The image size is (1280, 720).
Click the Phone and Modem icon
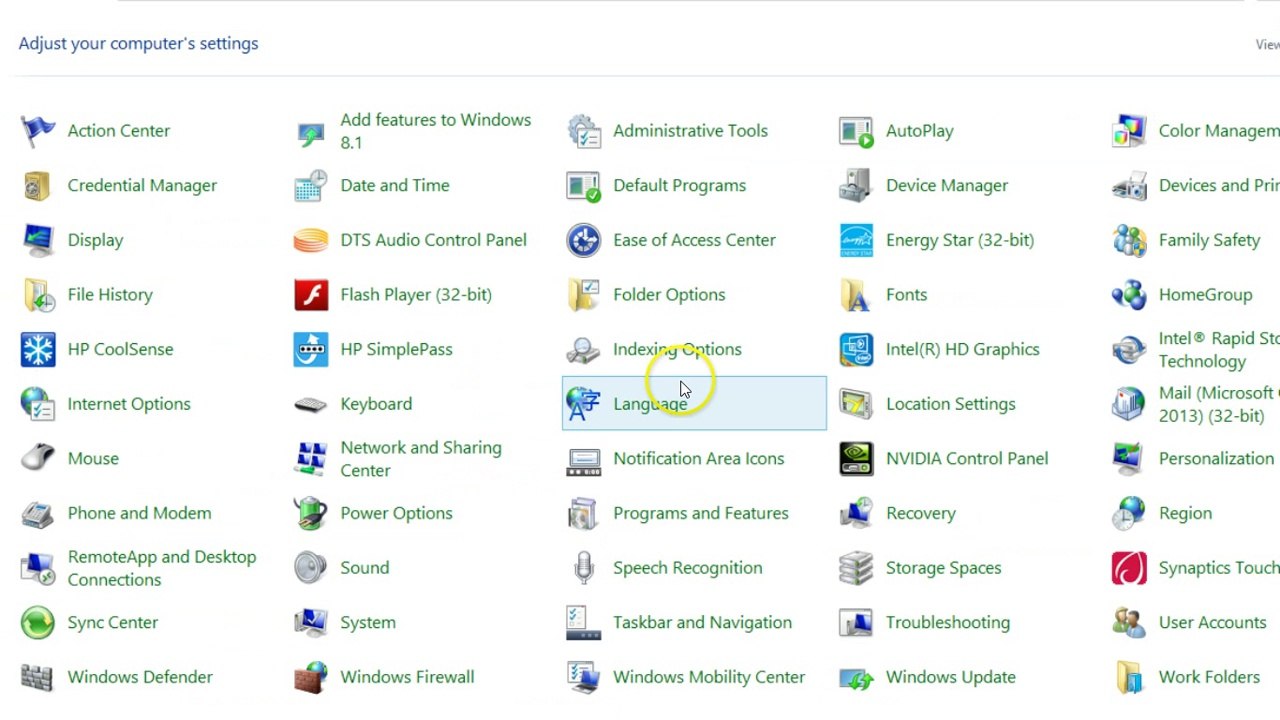(x=38, y=513)
